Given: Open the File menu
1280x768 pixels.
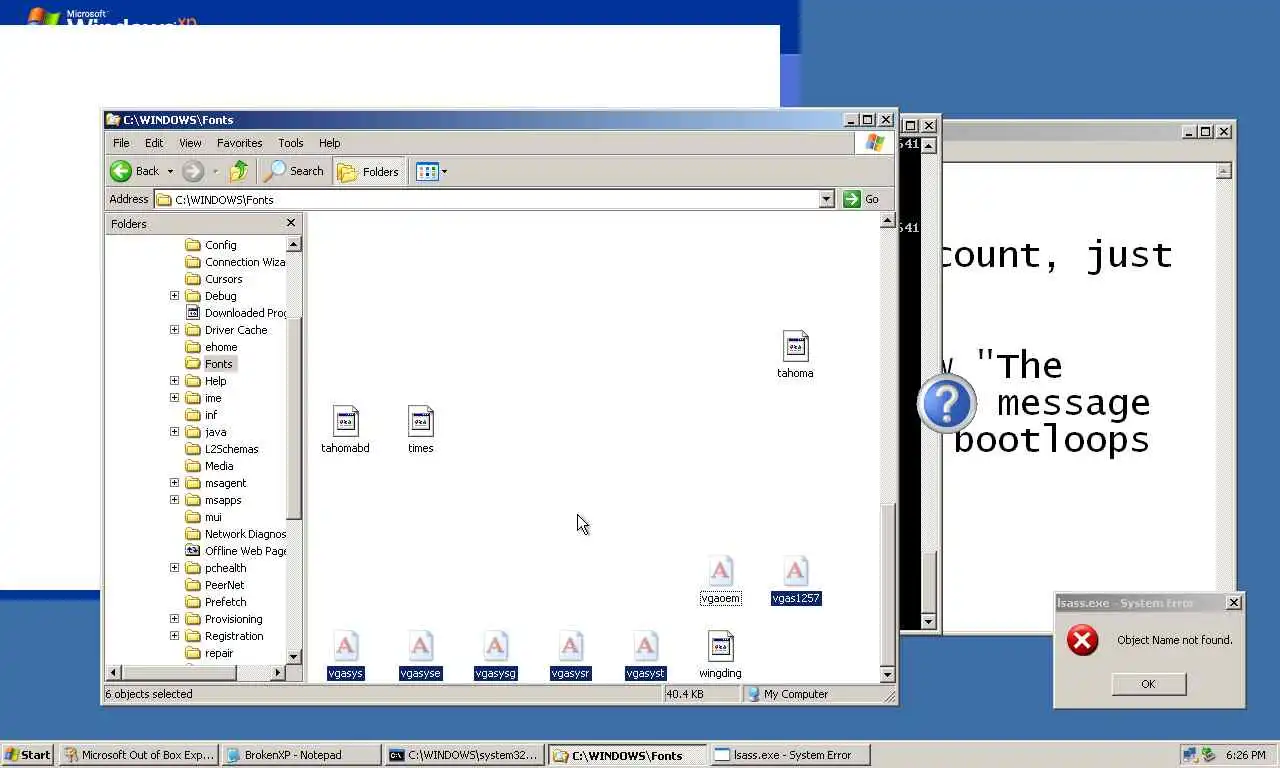Looking at the screenshot, I should point(121,143).
